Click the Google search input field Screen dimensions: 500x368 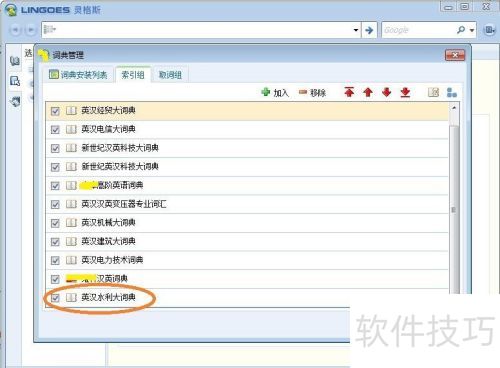point(419,30)
